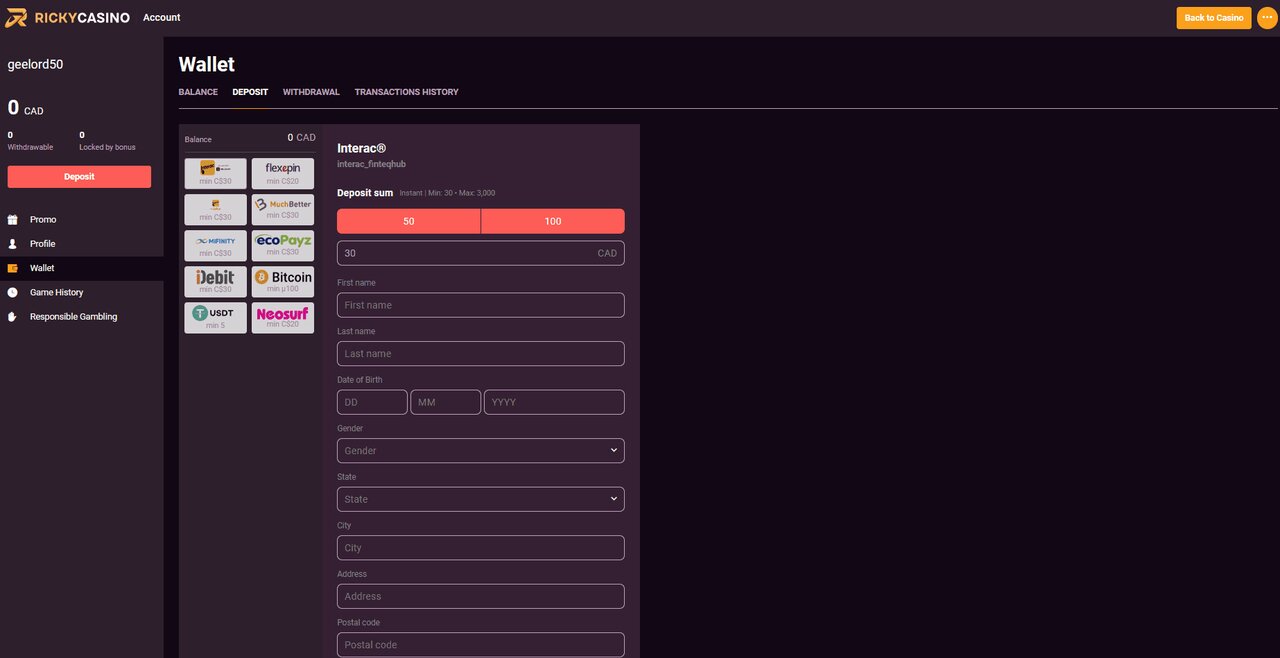Open the Transactions History tab
The height and width of the screenshot is (658, 1280).
tap(406, 91)
